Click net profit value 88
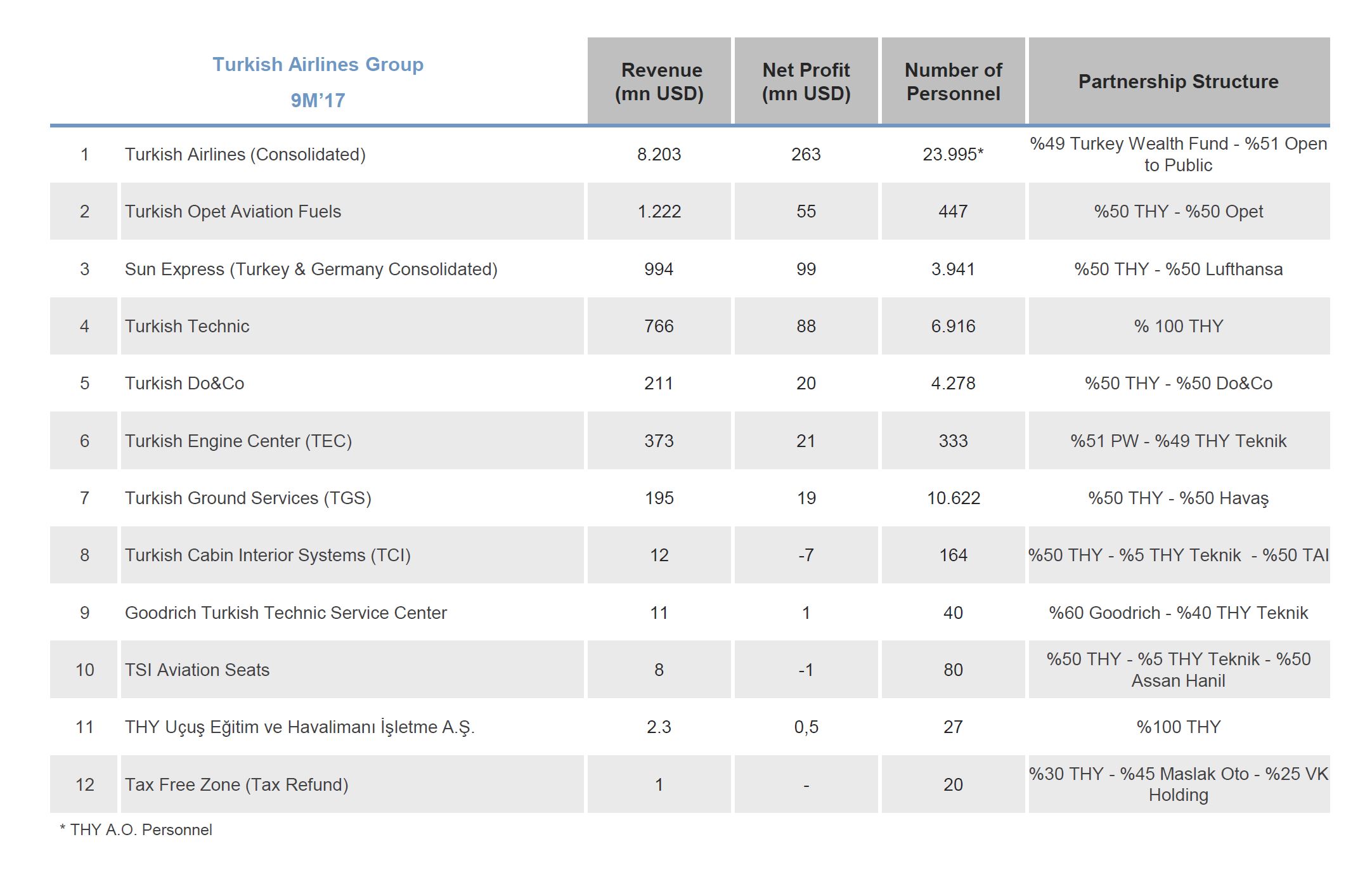1372x870 pixels. coord(806,327)
